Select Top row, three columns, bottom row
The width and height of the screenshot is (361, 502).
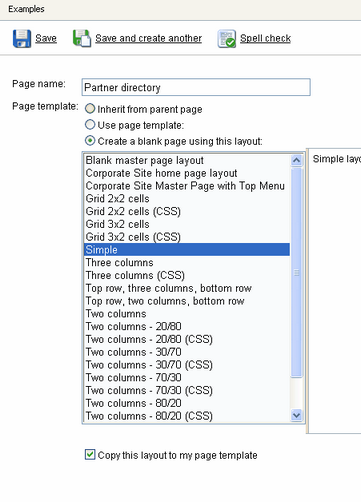coord(187,288)
